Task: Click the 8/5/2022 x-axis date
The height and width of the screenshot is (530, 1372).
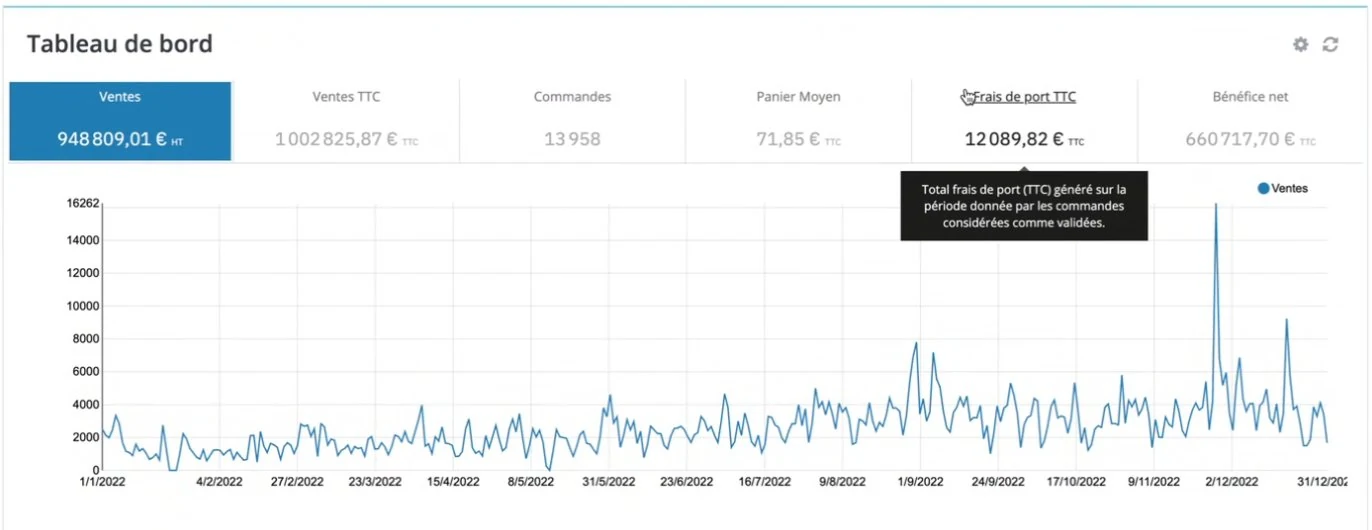Action: pos(531,481)
